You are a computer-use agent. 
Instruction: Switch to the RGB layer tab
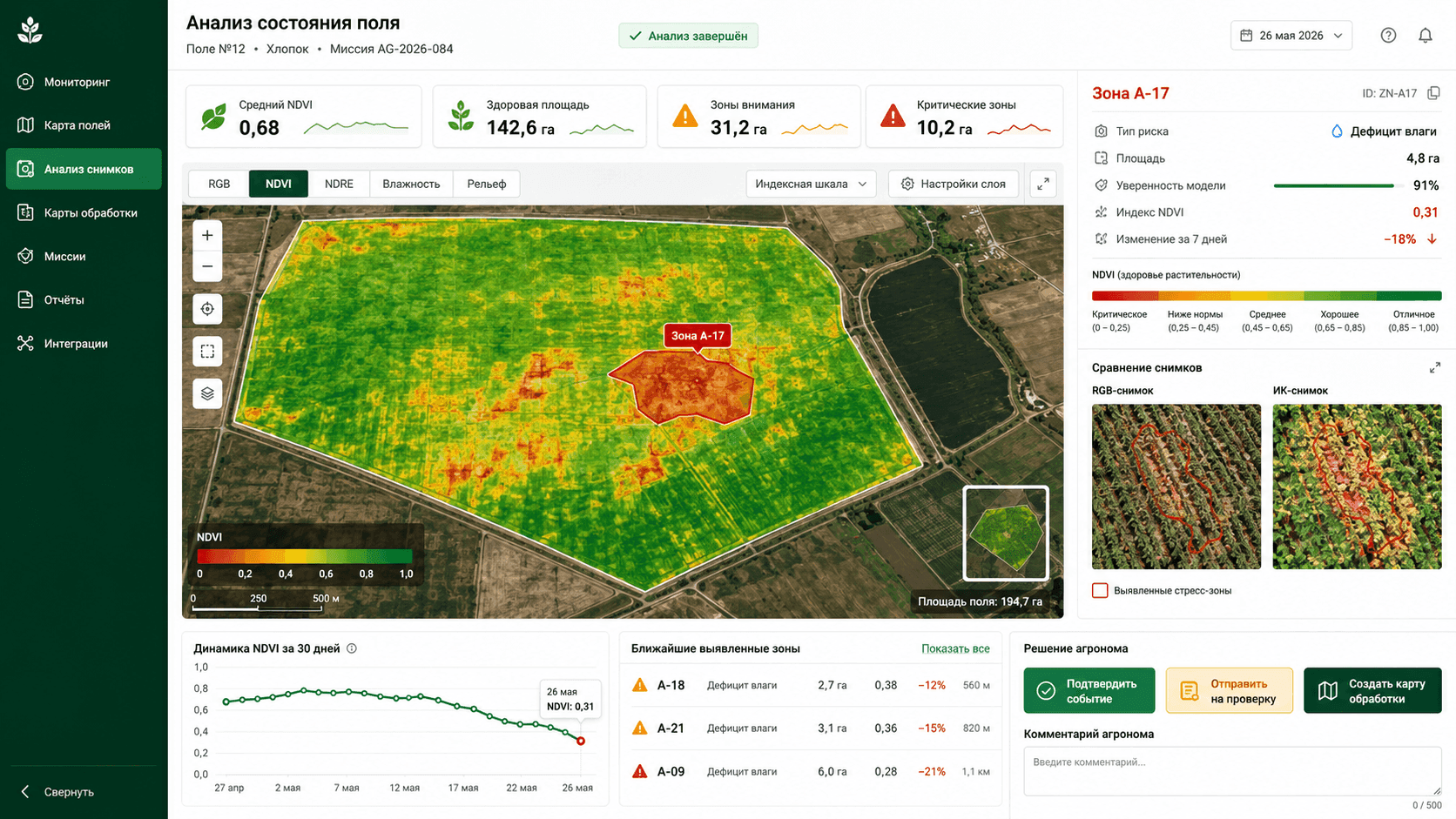point(219,184)
